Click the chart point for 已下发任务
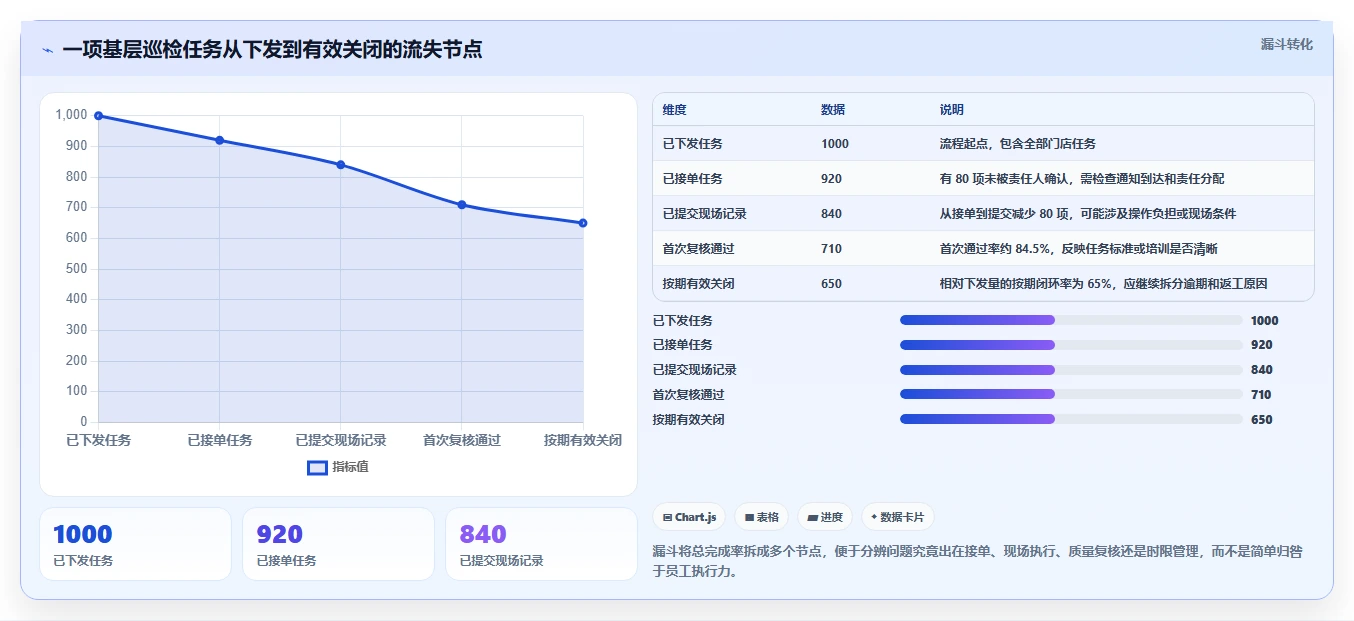The image size is (1354, 621). coord(98,116)
